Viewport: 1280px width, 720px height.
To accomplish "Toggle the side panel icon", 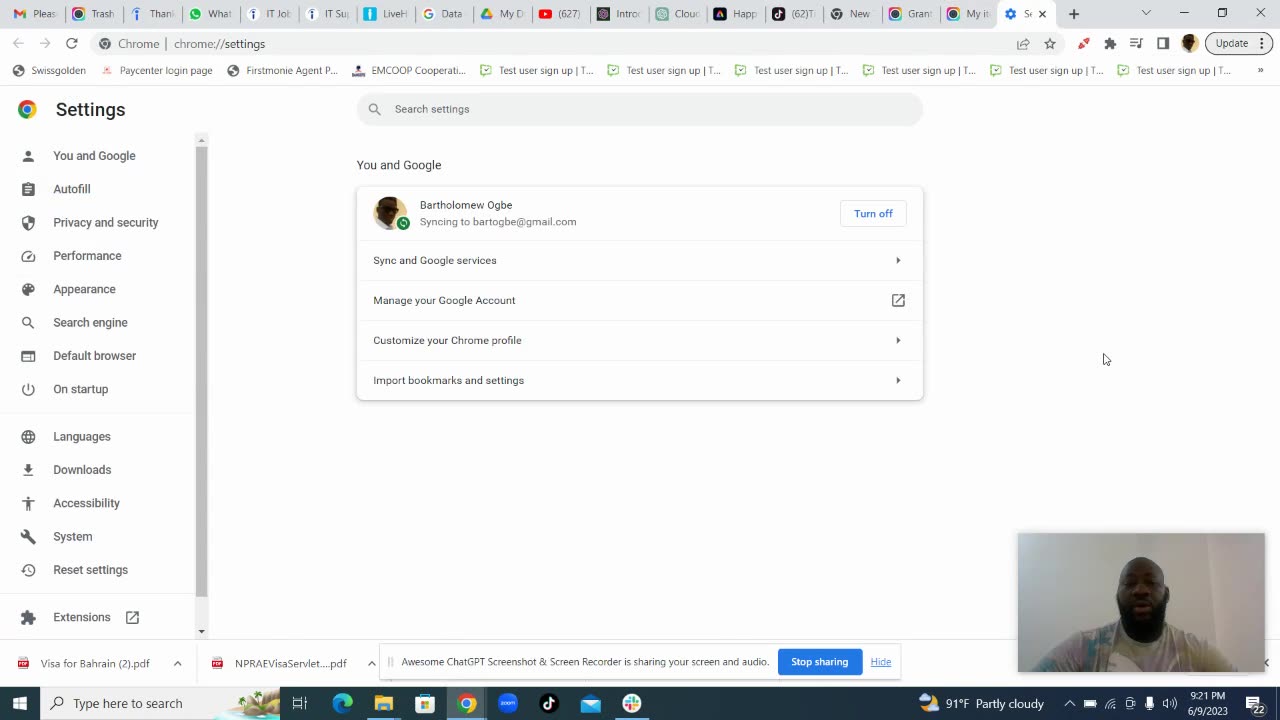I will coord(1163,44).
